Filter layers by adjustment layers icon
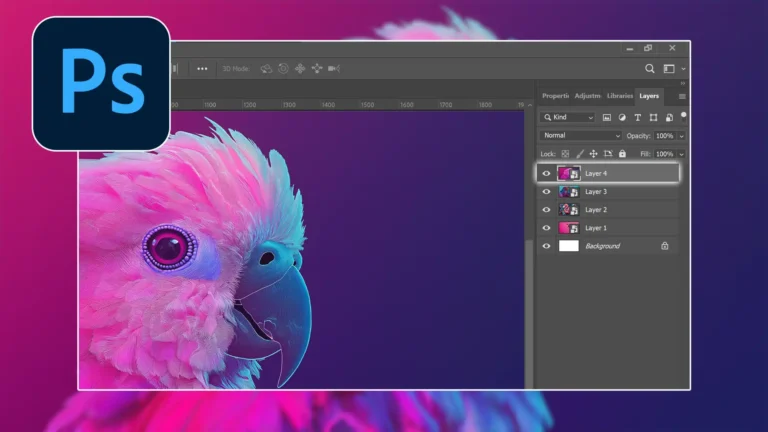Image resolution: width=768 pixels, height=432 pixels. tap(622, 118)
